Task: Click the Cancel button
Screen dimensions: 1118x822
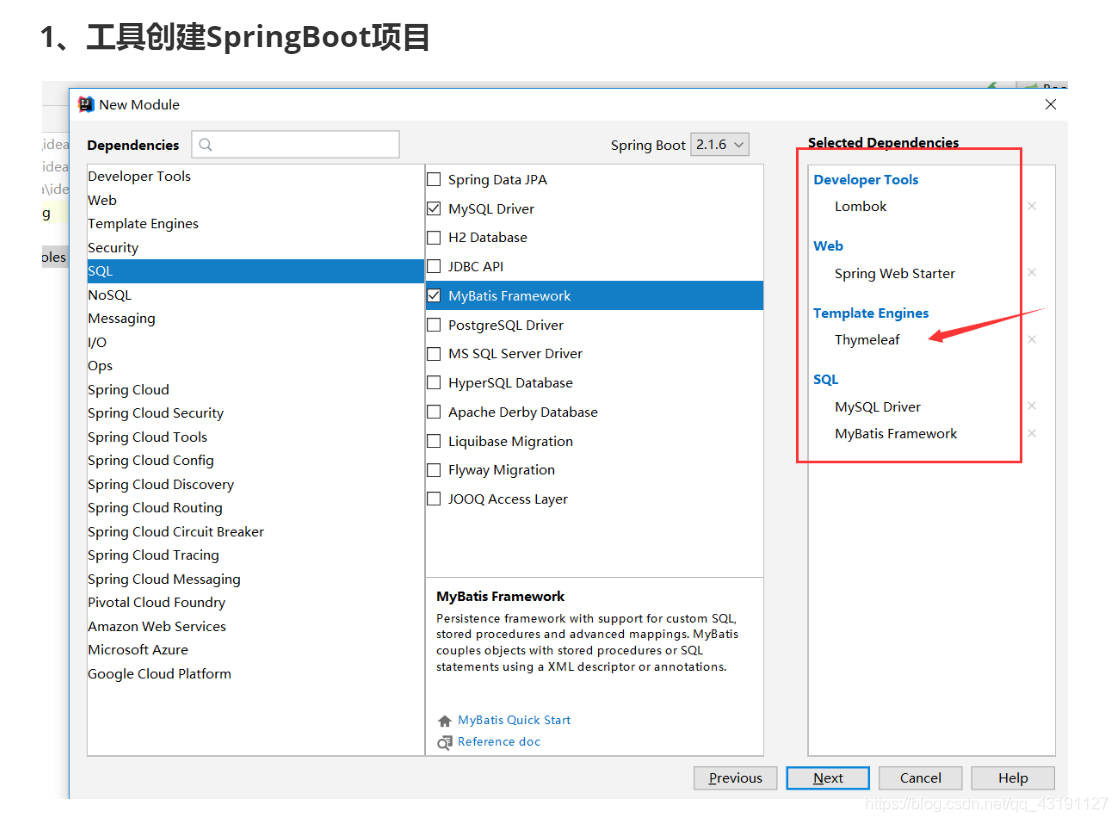Action: click(x=920, y=778)
